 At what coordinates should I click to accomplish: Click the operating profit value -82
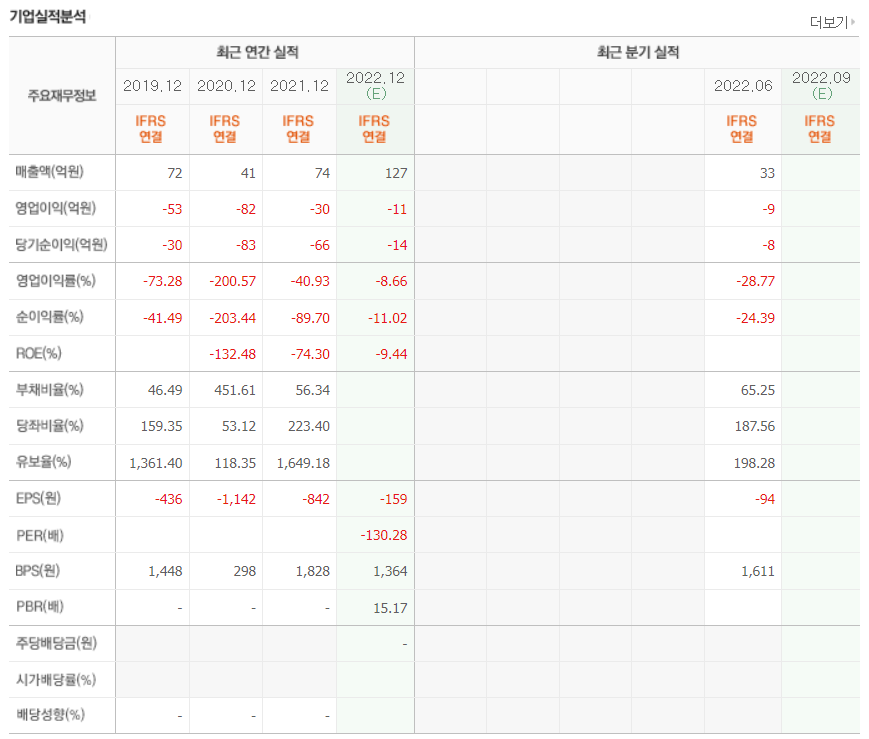click(246, 210)
